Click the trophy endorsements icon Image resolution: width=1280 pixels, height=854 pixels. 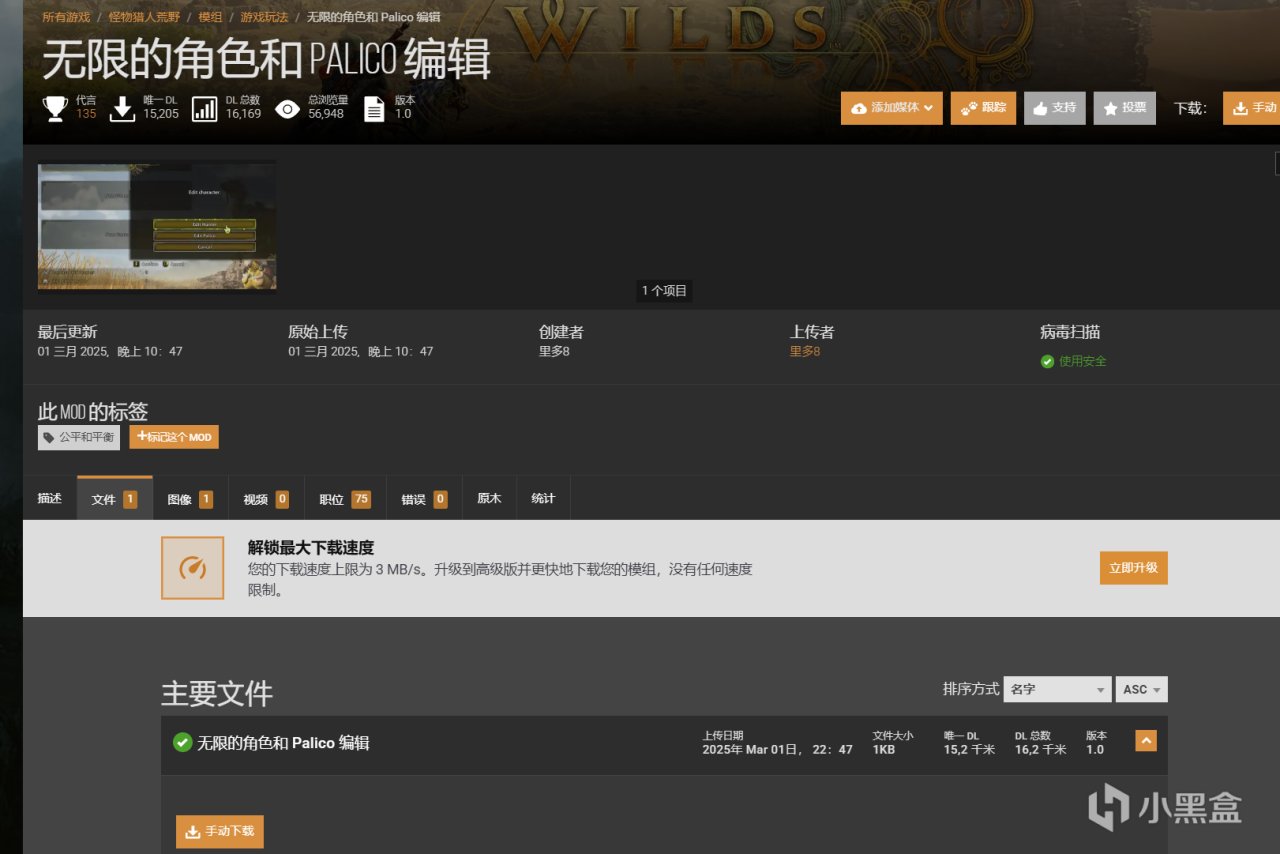(55, 108)
